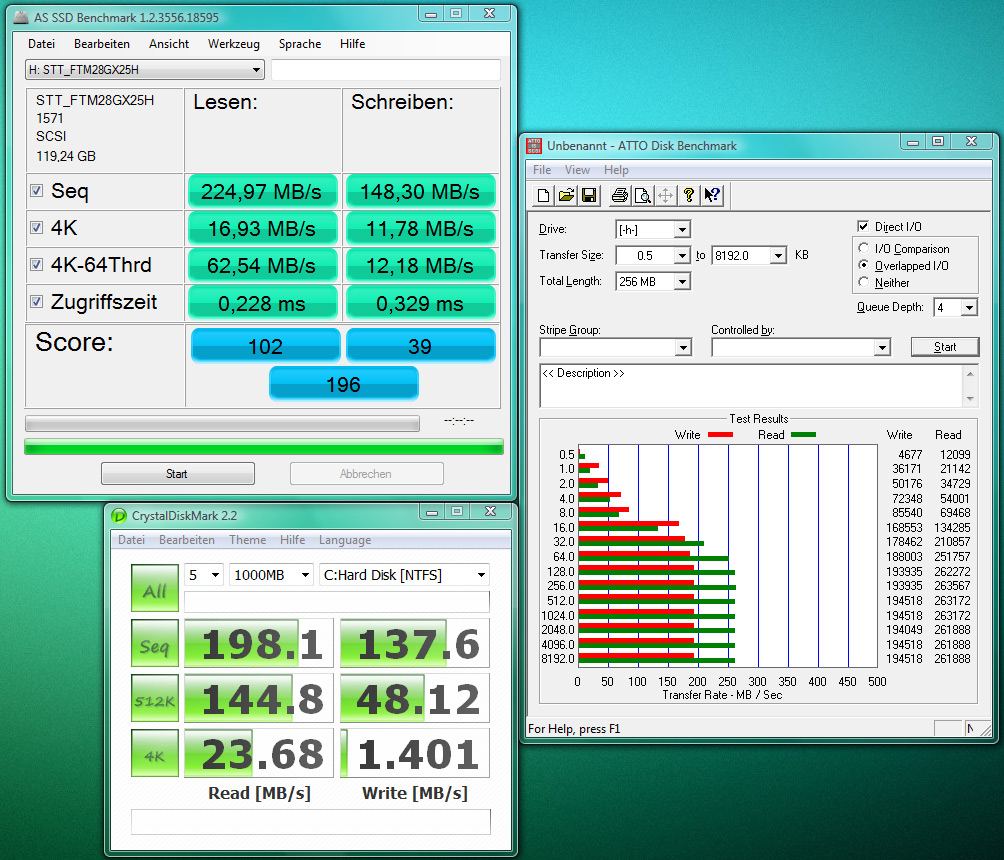
Task: Open the Ansicht menu
Action: point(169,44)
